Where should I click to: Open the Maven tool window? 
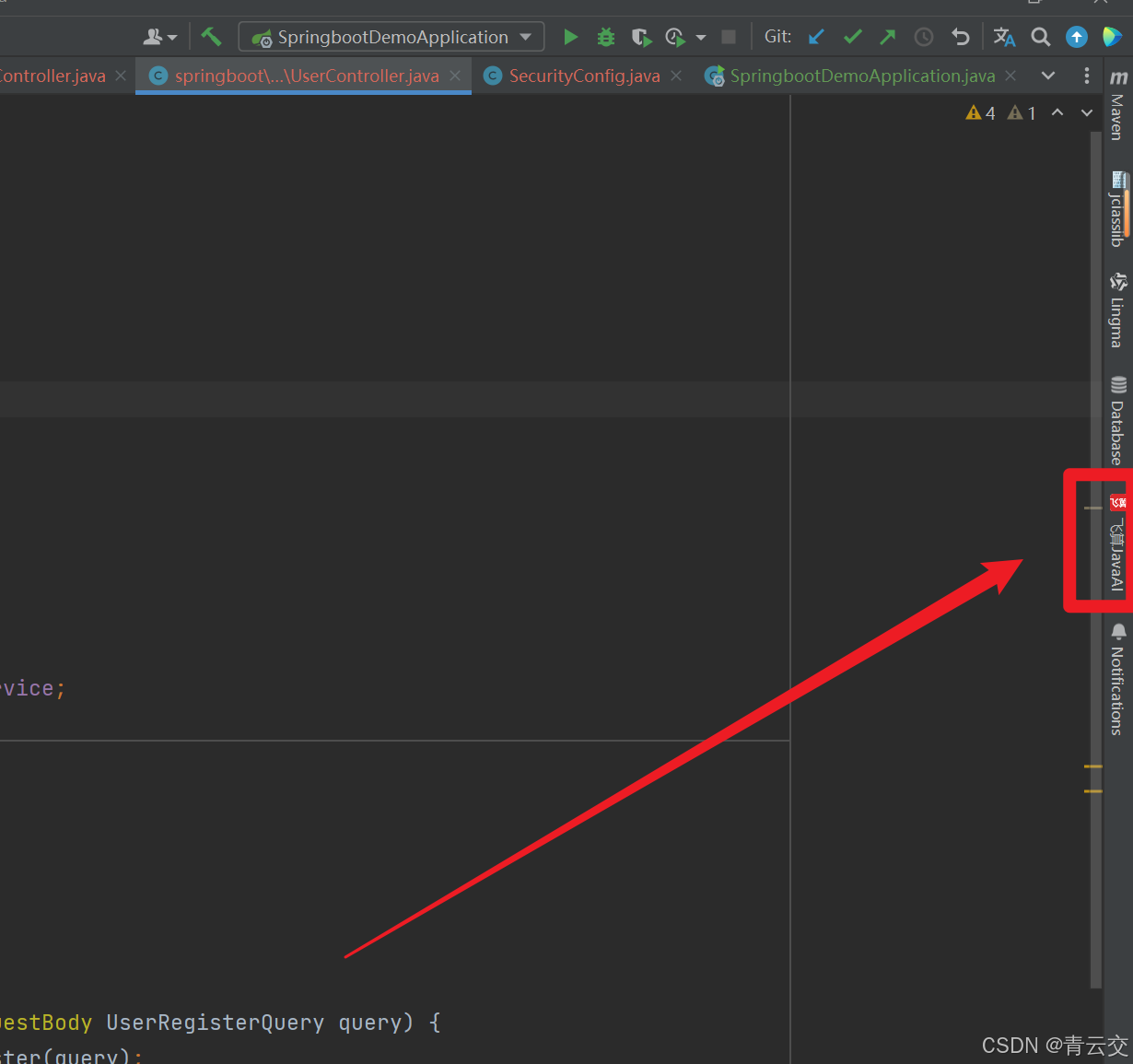click(1118, 105)
